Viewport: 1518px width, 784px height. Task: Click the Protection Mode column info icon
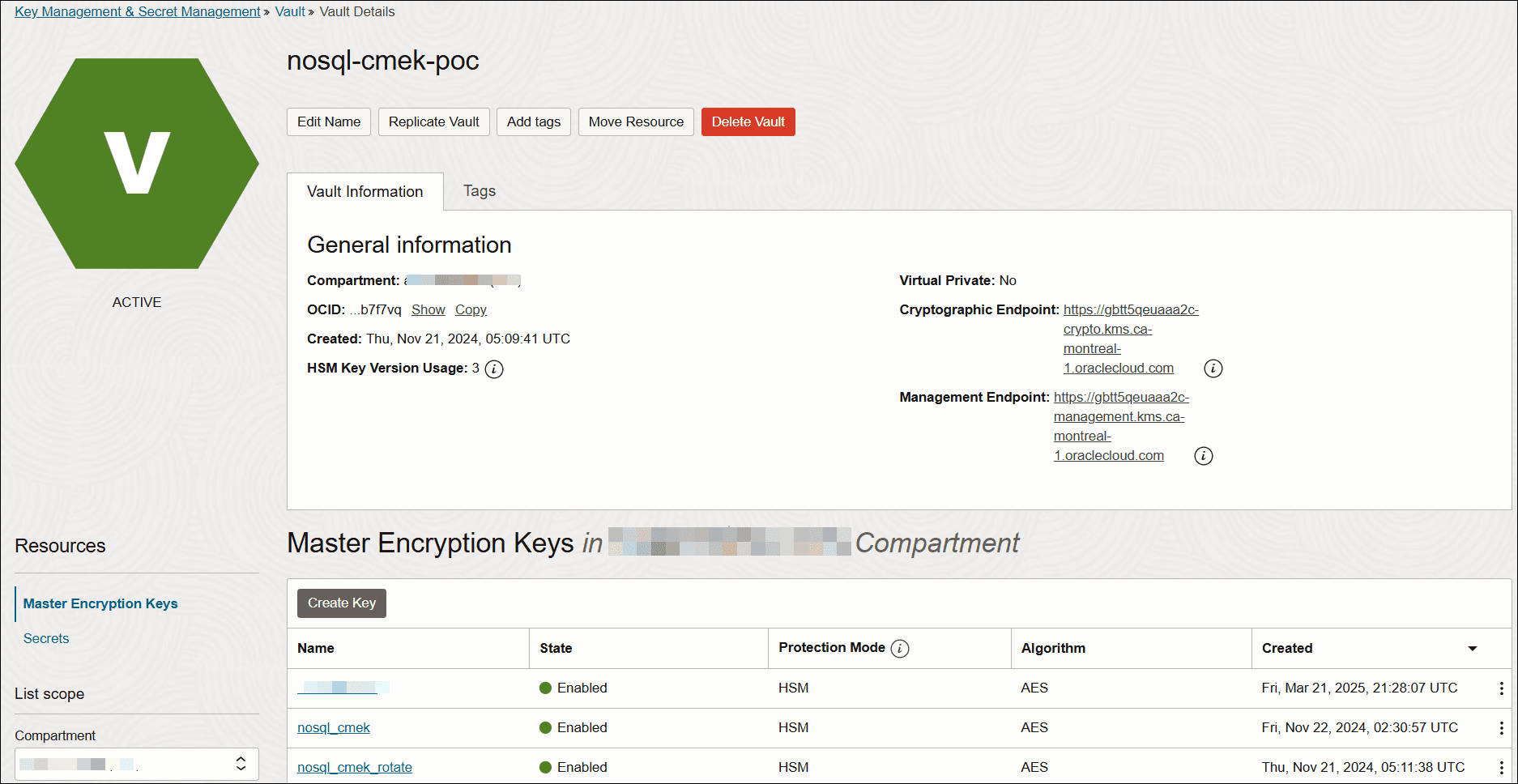900,649
